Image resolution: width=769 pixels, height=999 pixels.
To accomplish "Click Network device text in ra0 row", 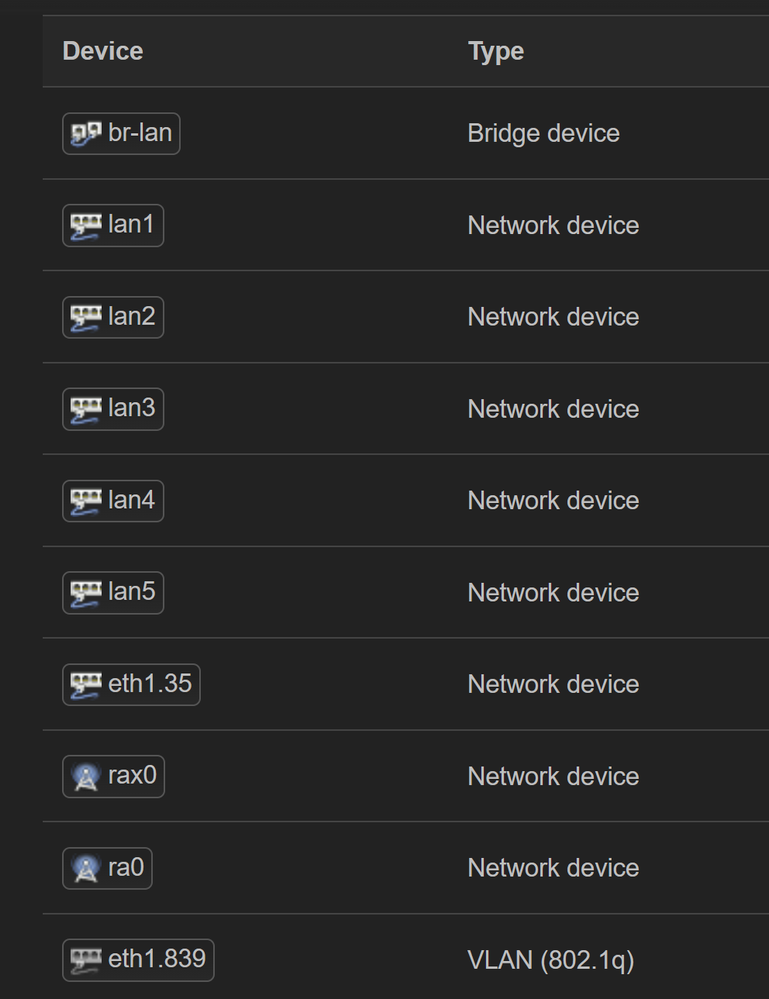I will (x=553, y=868).
